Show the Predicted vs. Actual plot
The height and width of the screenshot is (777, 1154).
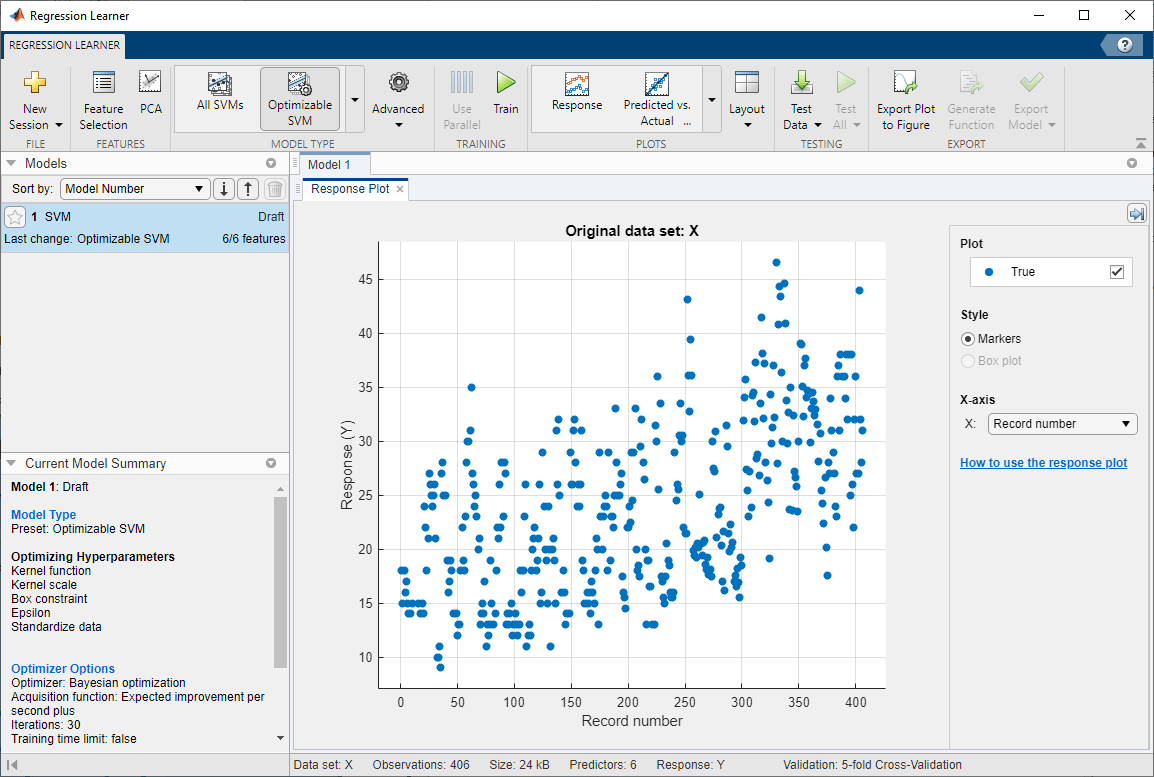coord(657,98)
